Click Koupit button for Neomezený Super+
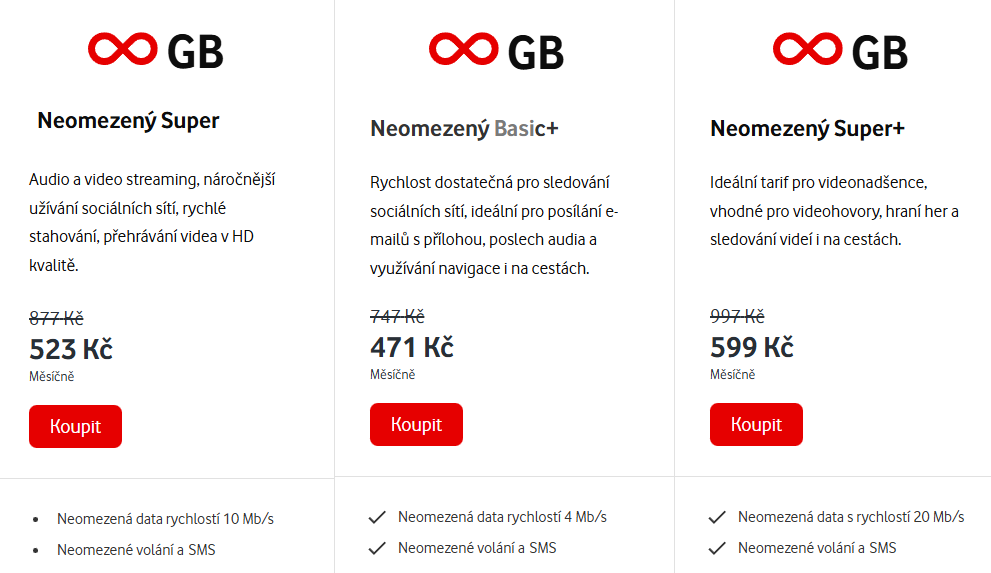This screenshot has height=573, width=991. 756,424
